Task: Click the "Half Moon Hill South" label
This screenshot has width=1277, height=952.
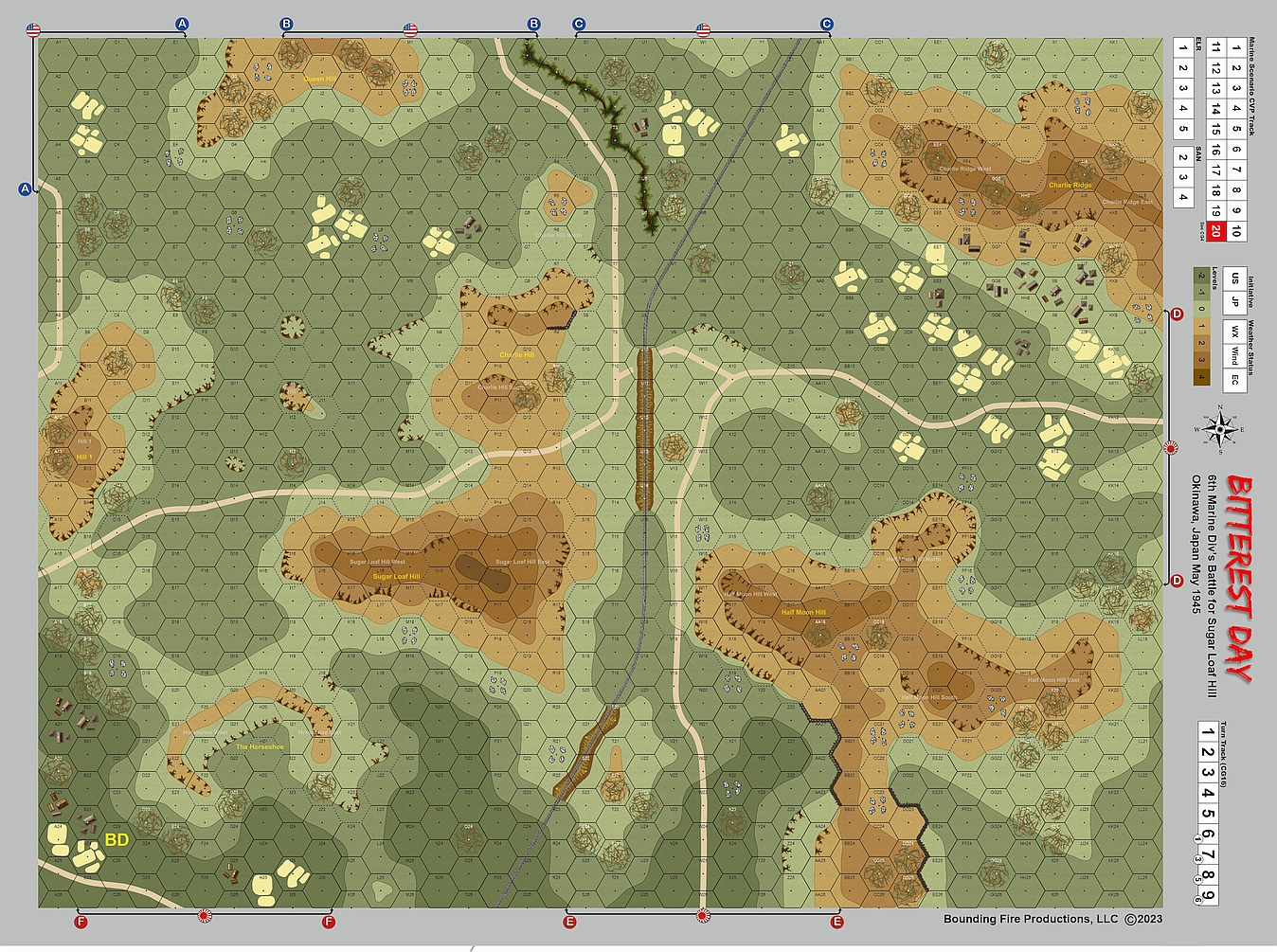Action: 929,697
